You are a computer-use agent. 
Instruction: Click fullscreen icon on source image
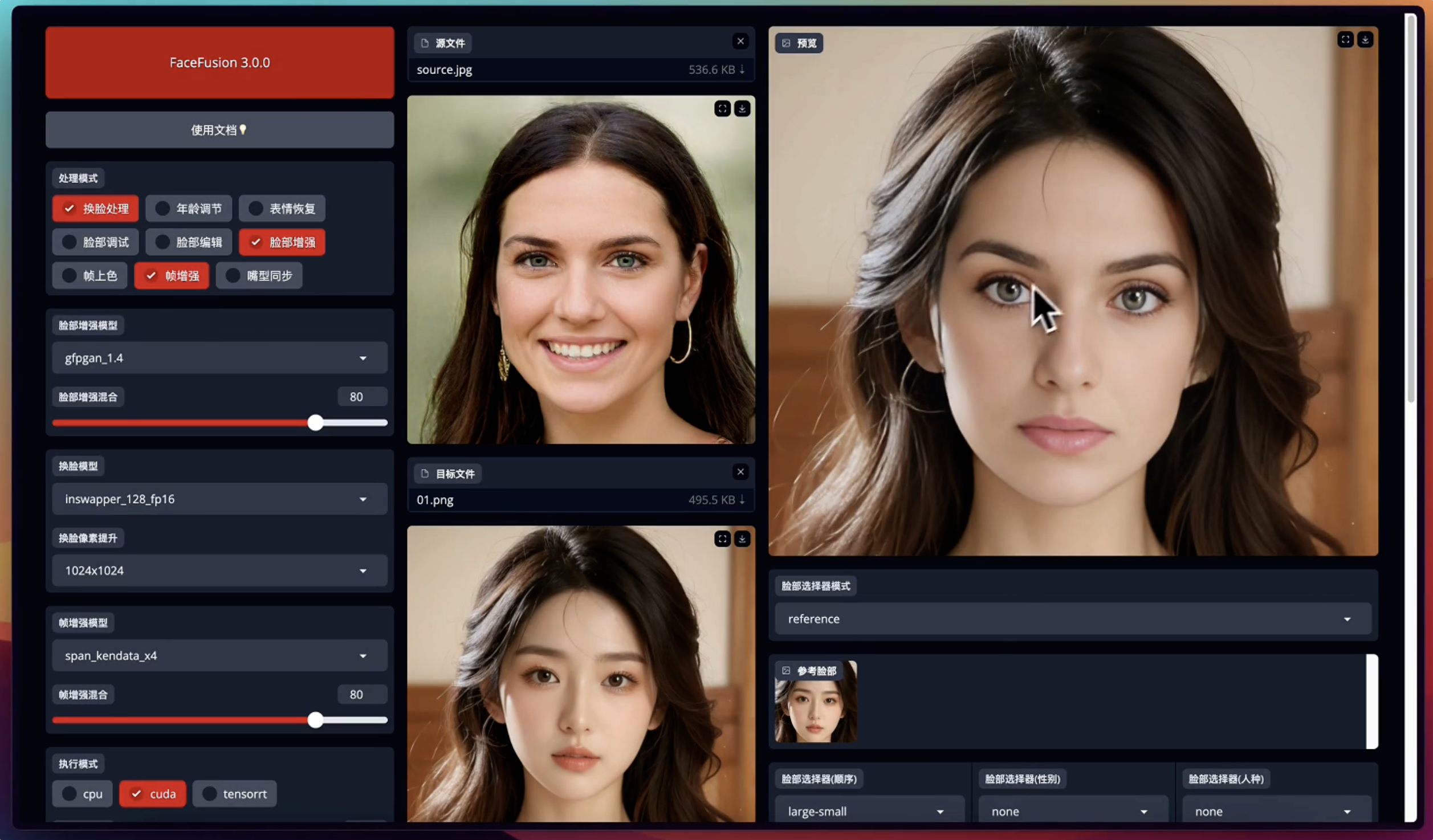tap(722, 108)
